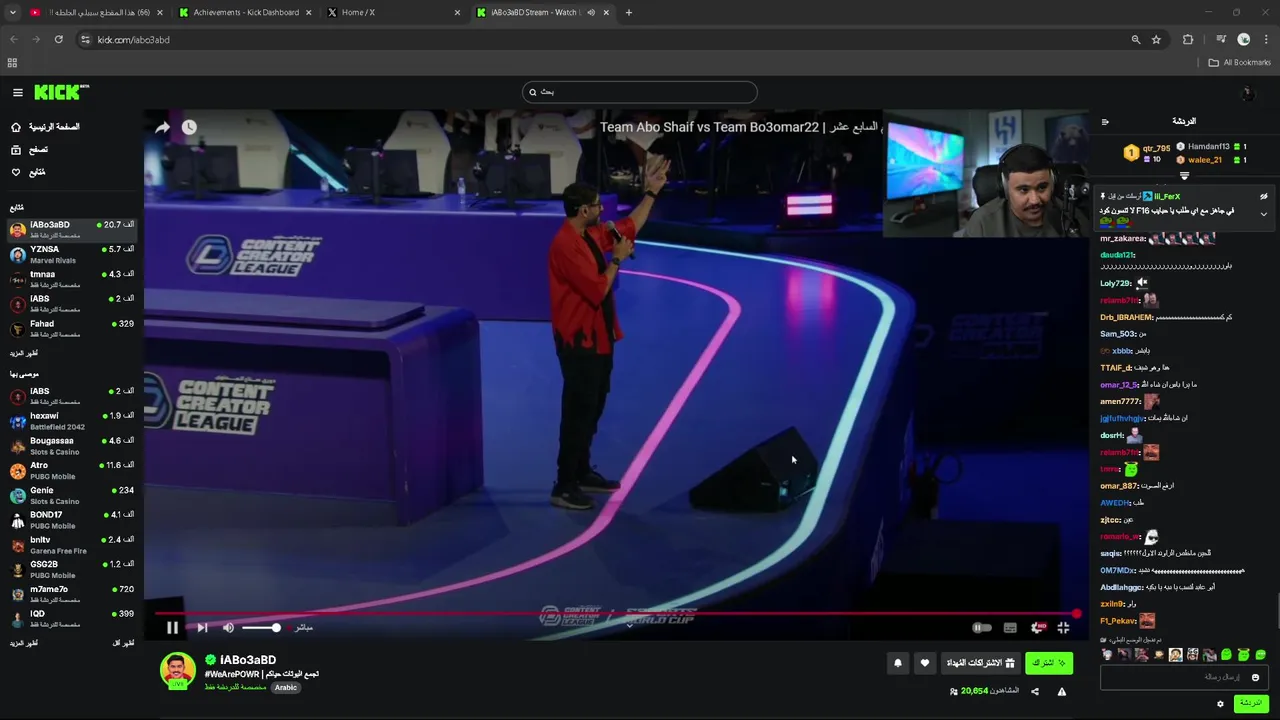This screenshot has width=1280, height=720.
Task: Open the browser extensions puzzle icon
Action: point(1188,39)
